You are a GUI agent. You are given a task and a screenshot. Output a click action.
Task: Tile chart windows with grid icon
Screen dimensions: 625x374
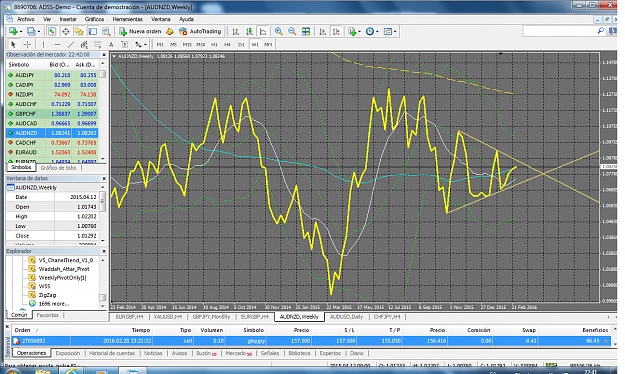306,31
